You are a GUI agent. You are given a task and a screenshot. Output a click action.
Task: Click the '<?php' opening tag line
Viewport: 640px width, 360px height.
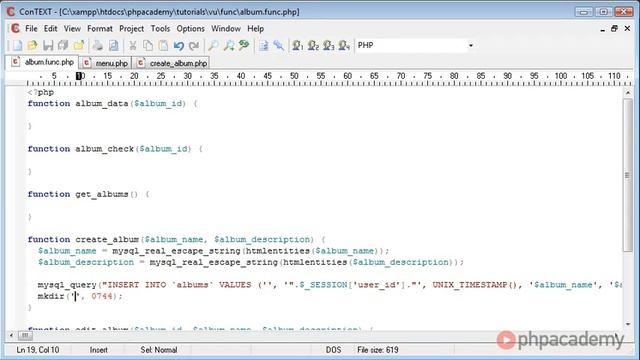[x=41, y=93]
